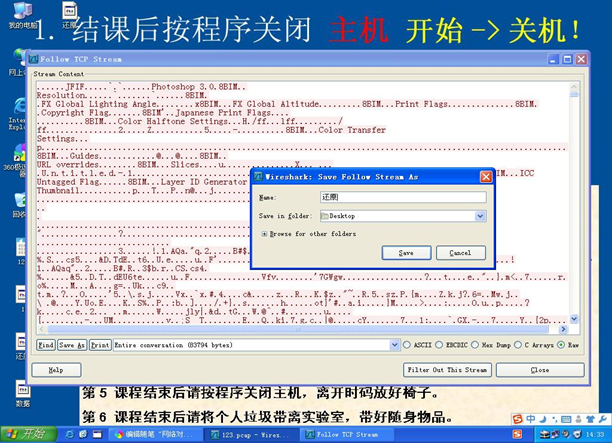Click the Start button
This screenshot has height=443, width=612.
(x=28, y=434)
